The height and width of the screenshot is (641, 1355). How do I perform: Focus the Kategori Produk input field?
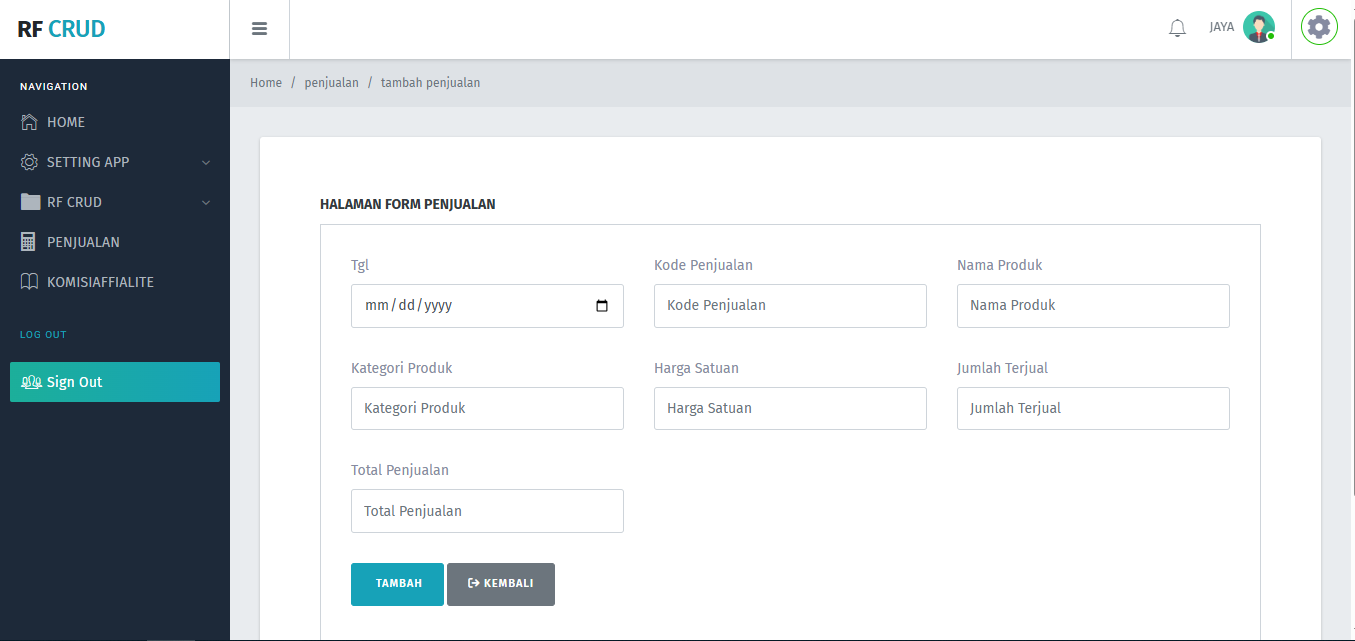click(x=487, y=409)
